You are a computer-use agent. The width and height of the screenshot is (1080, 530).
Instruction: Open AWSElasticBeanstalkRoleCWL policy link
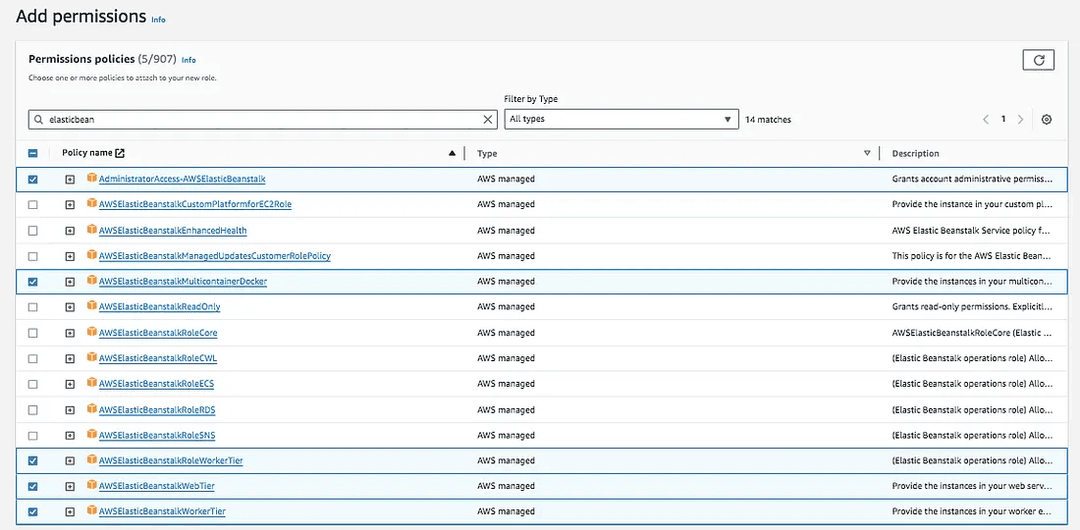[x=158, y=358]
